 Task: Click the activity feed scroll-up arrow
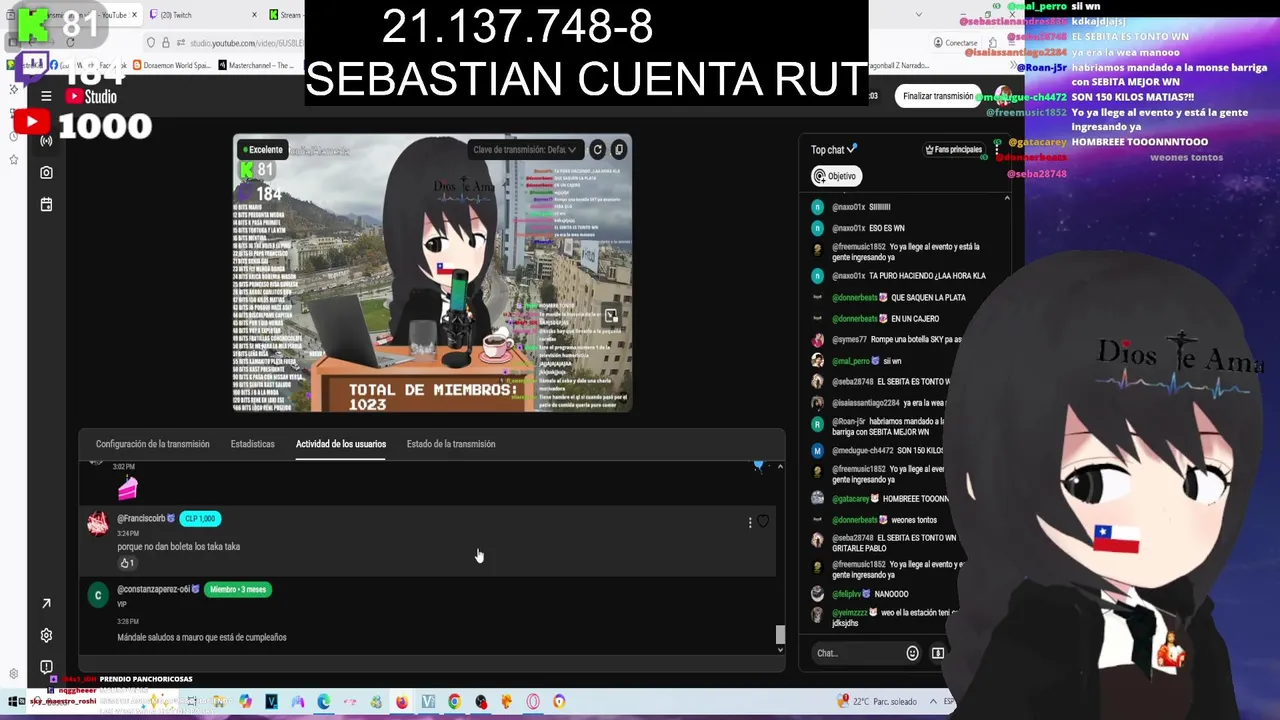click(780, 467)
